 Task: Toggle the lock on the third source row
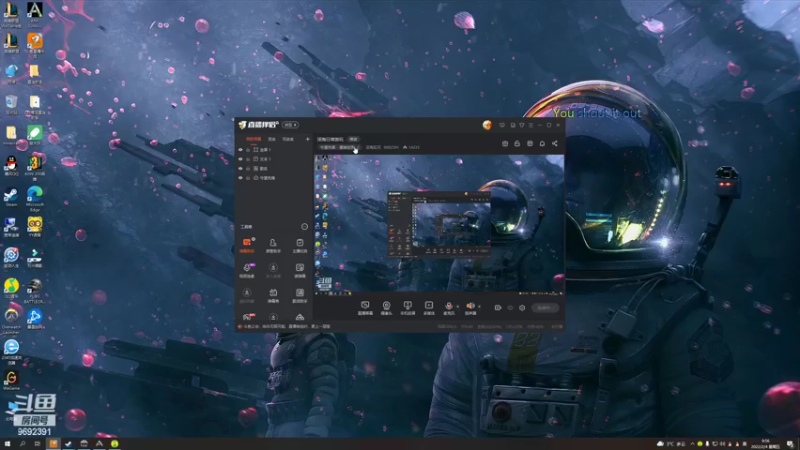click(x=248, y=168)
